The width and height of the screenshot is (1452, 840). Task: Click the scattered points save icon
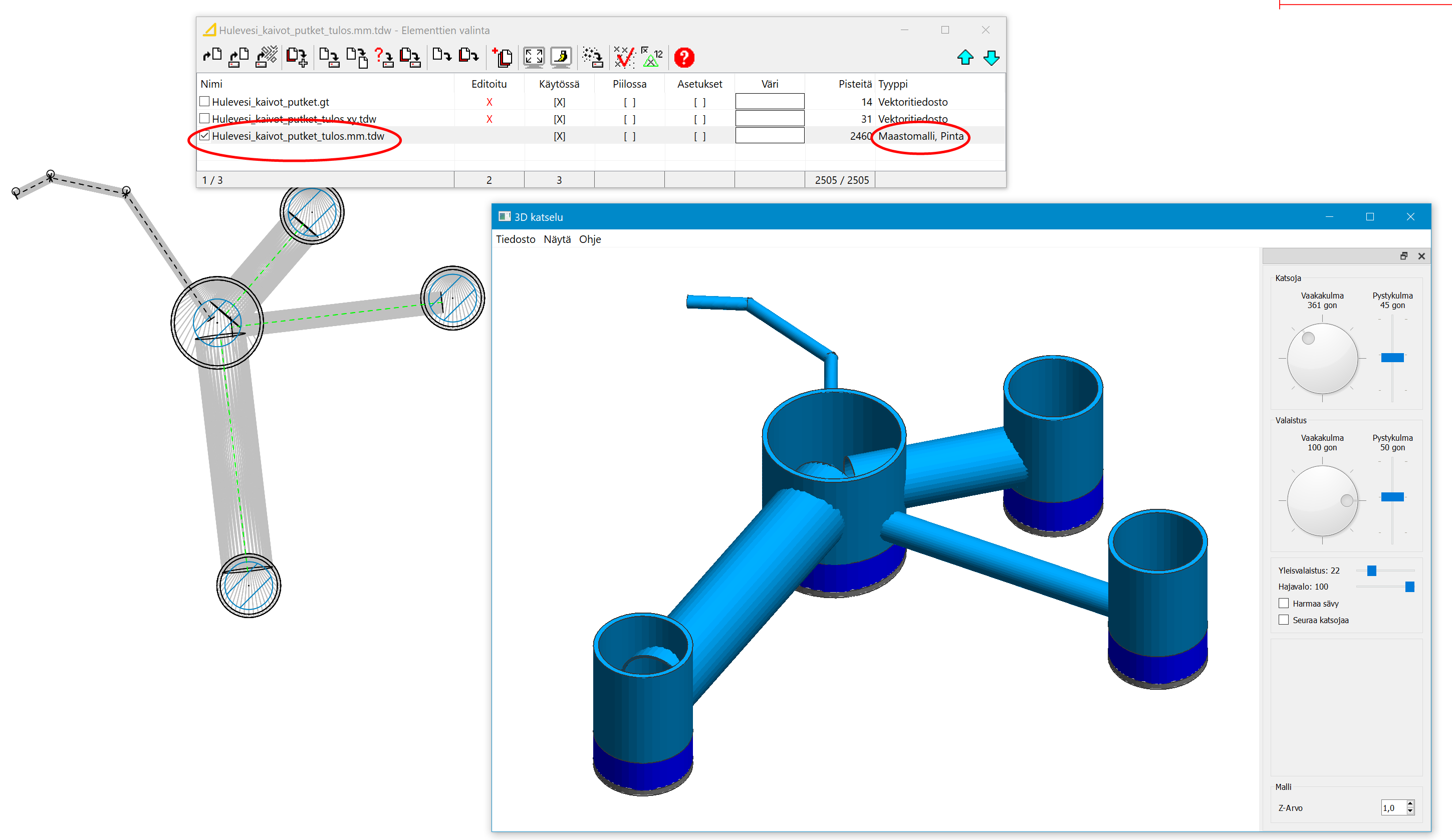pyautogui.click(x=592, y=57)
